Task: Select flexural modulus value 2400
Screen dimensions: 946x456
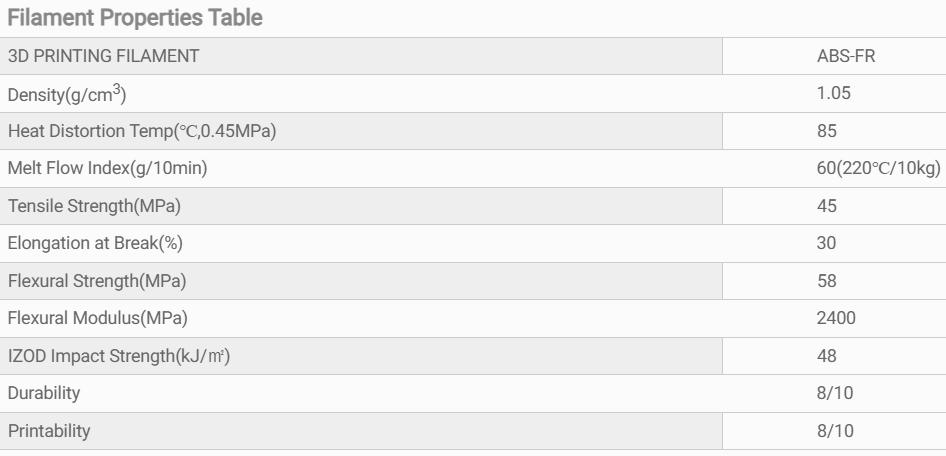Action: click(834, 319)
